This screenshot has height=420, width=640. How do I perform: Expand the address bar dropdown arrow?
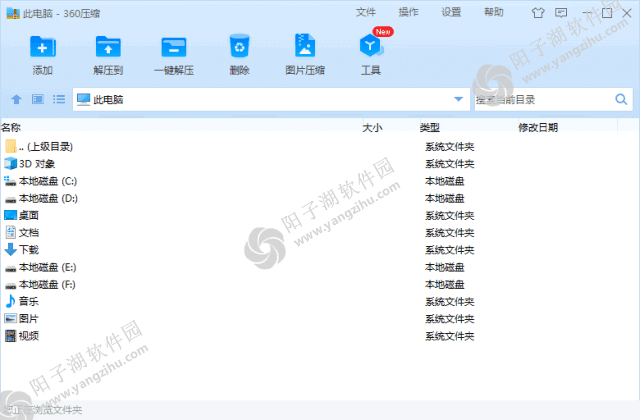pyautogui.click(x=458, y=99)
